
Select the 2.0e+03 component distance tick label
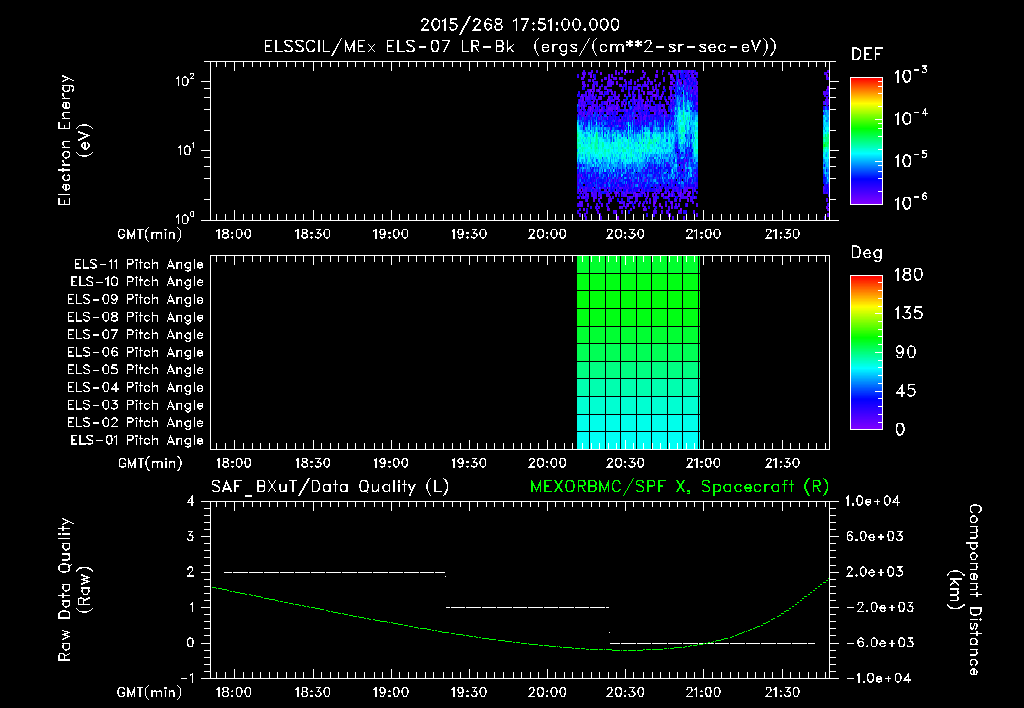click(875, 572)
